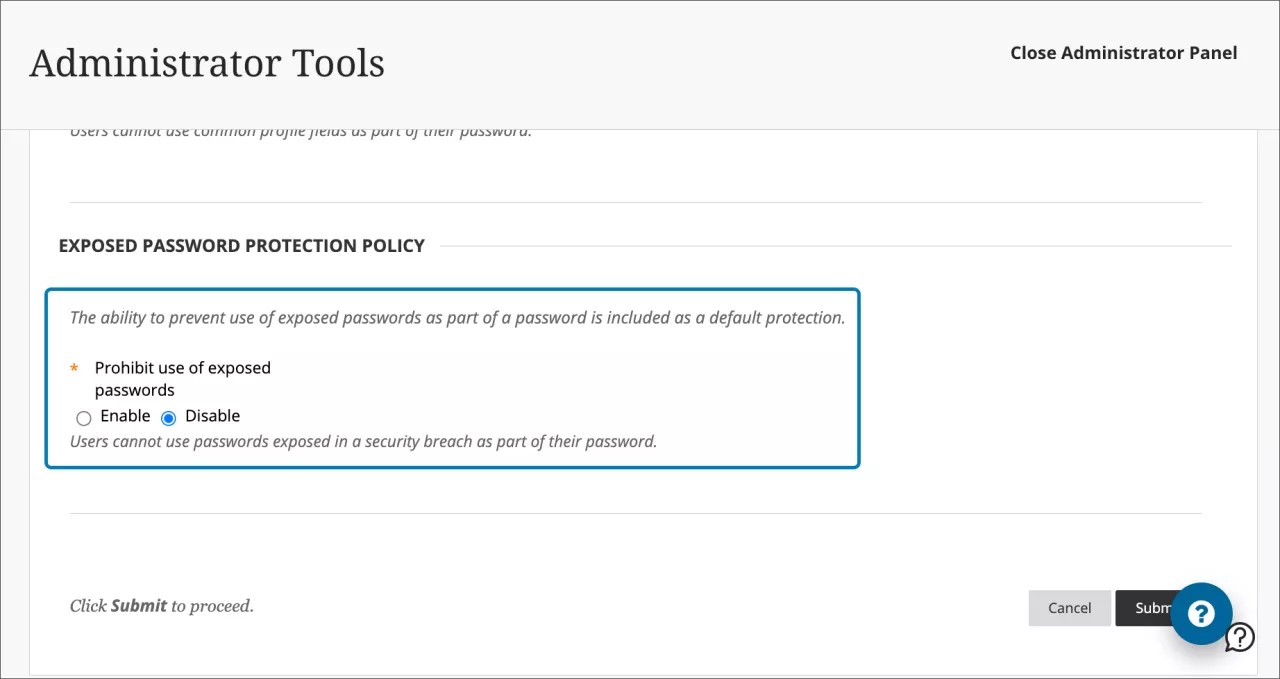Click the highlighted blue-bordered policy box
1280x679 pixels.
tap(452, 378)
